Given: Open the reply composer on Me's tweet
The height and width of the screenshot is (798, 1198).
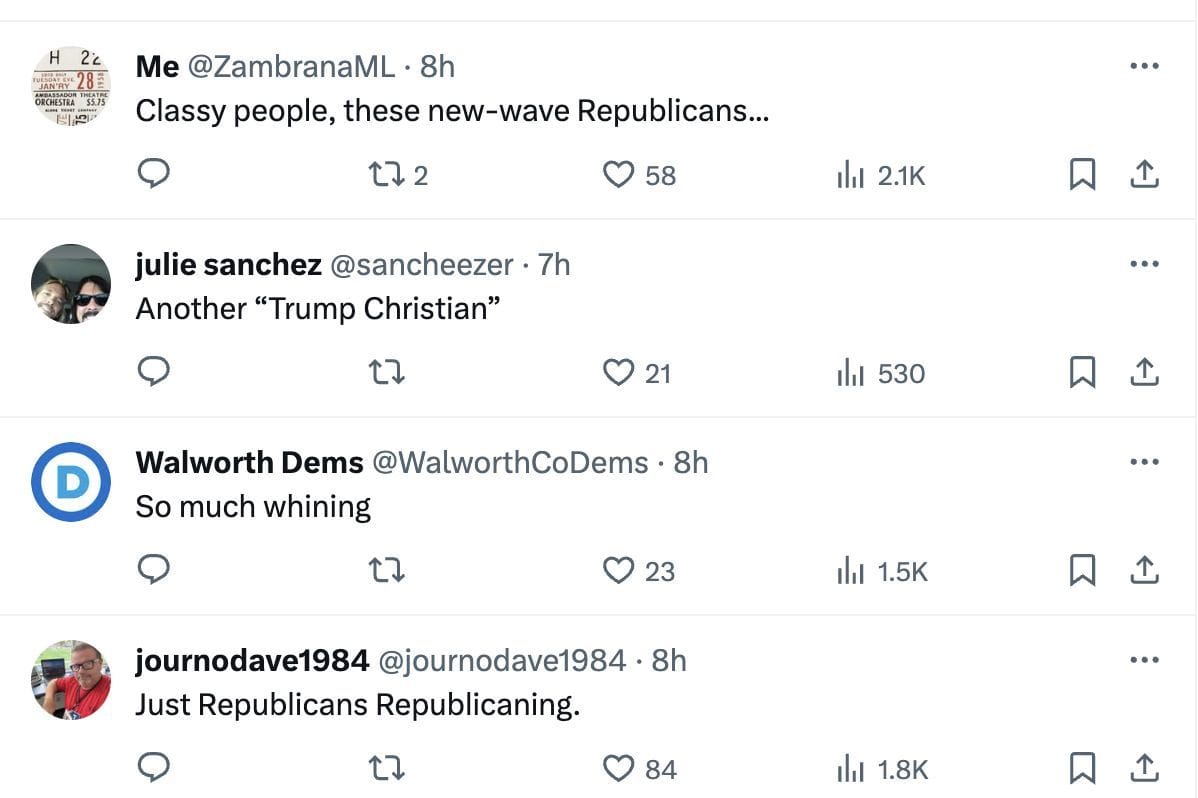Looking at the screenshot, I should click(x=154, y=174).
